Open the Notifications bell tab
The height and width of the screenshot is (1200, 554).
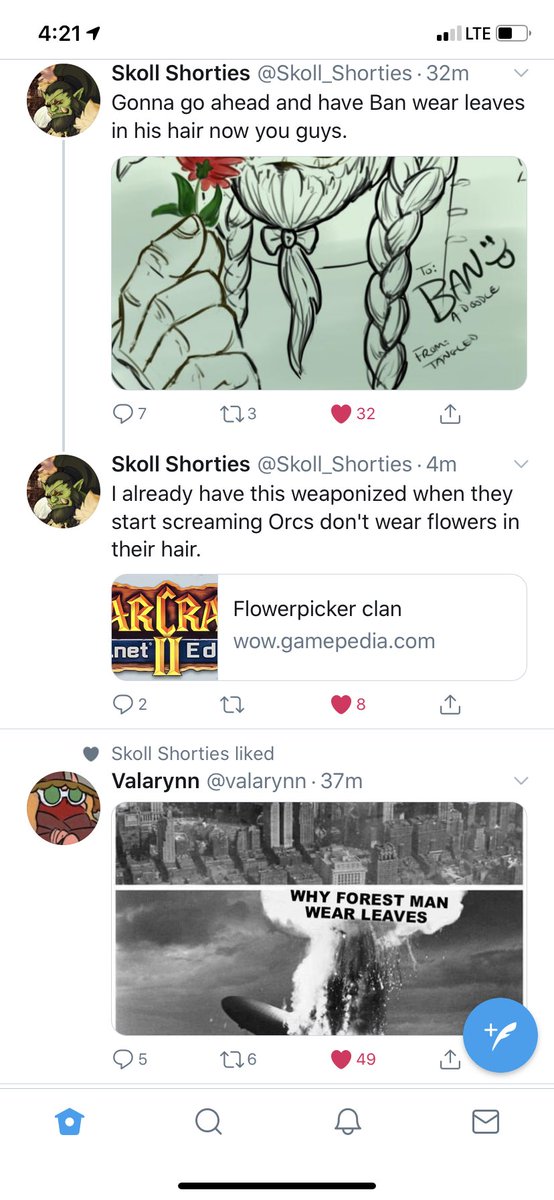coord(347,1122)
